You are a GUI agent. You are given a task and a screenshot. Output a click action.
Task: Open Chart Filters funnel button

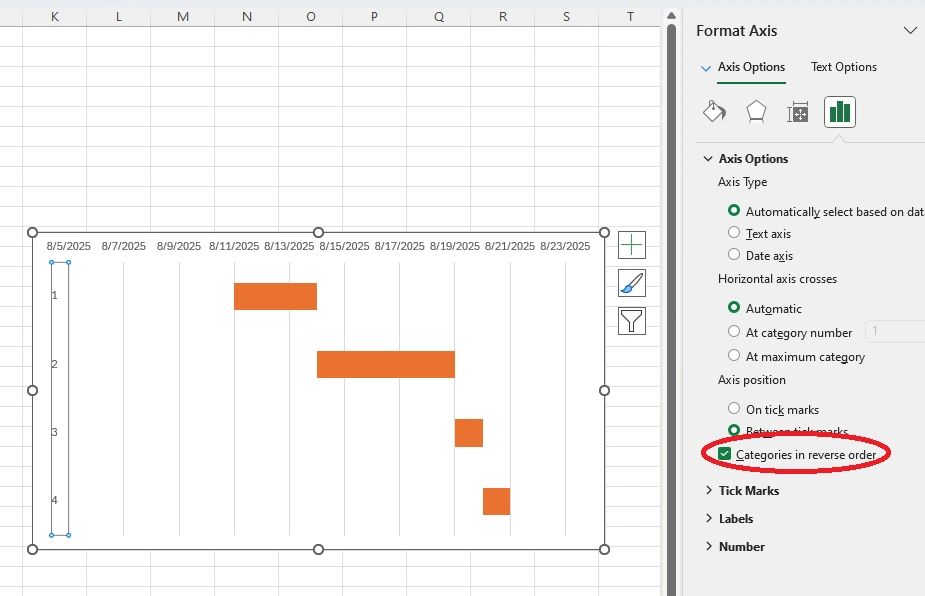pos(632,321)
